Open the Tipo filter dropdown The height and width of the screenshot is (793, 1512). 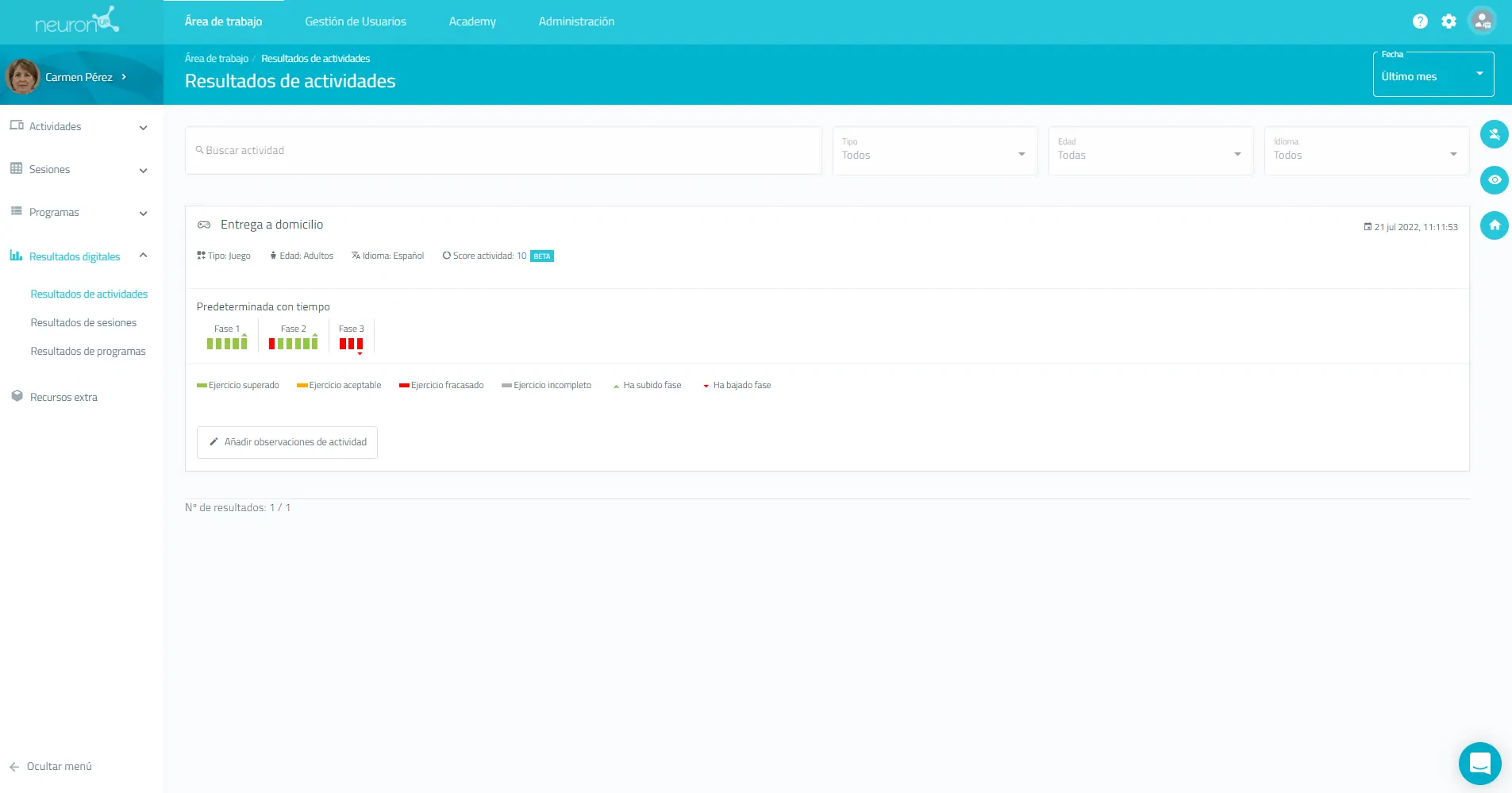[934, 151]
